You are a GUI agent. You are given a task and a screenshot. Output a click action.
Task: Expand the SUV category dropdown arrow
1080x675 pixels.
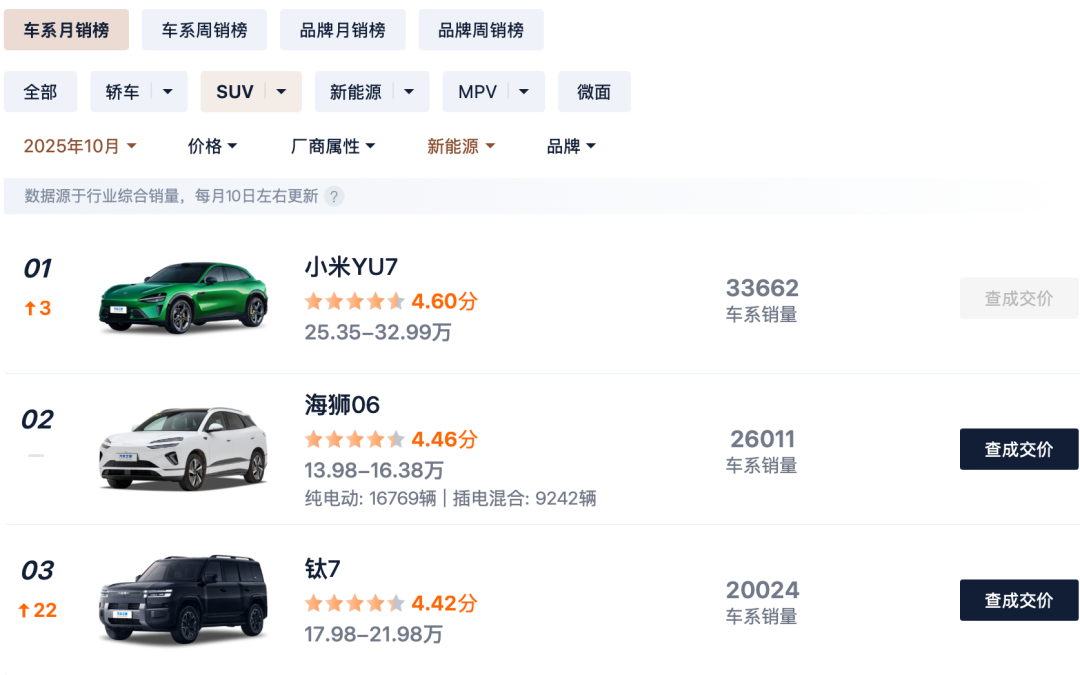[283, 92]
